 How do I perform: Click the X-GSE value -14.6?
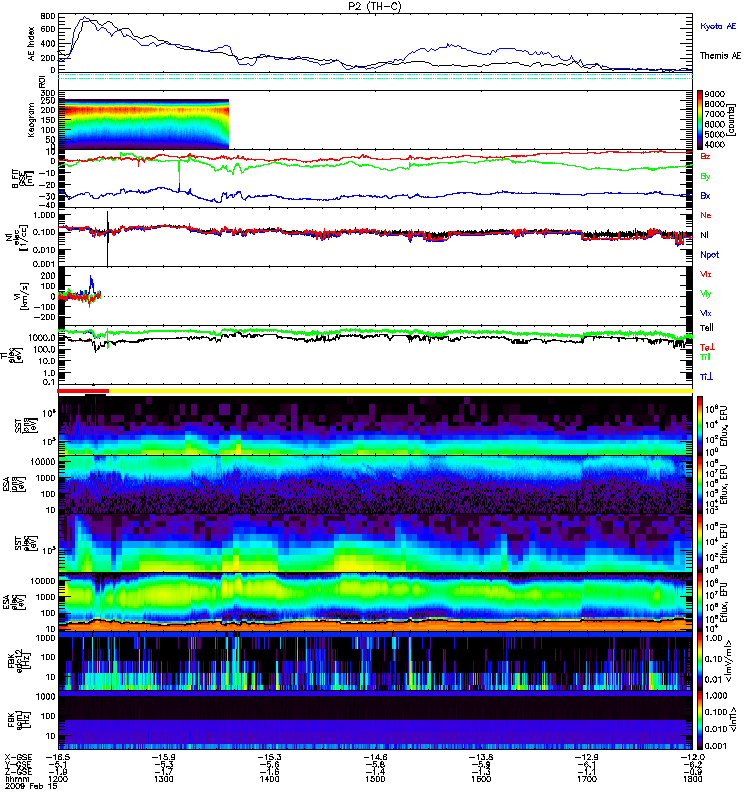tap(375, 757)
